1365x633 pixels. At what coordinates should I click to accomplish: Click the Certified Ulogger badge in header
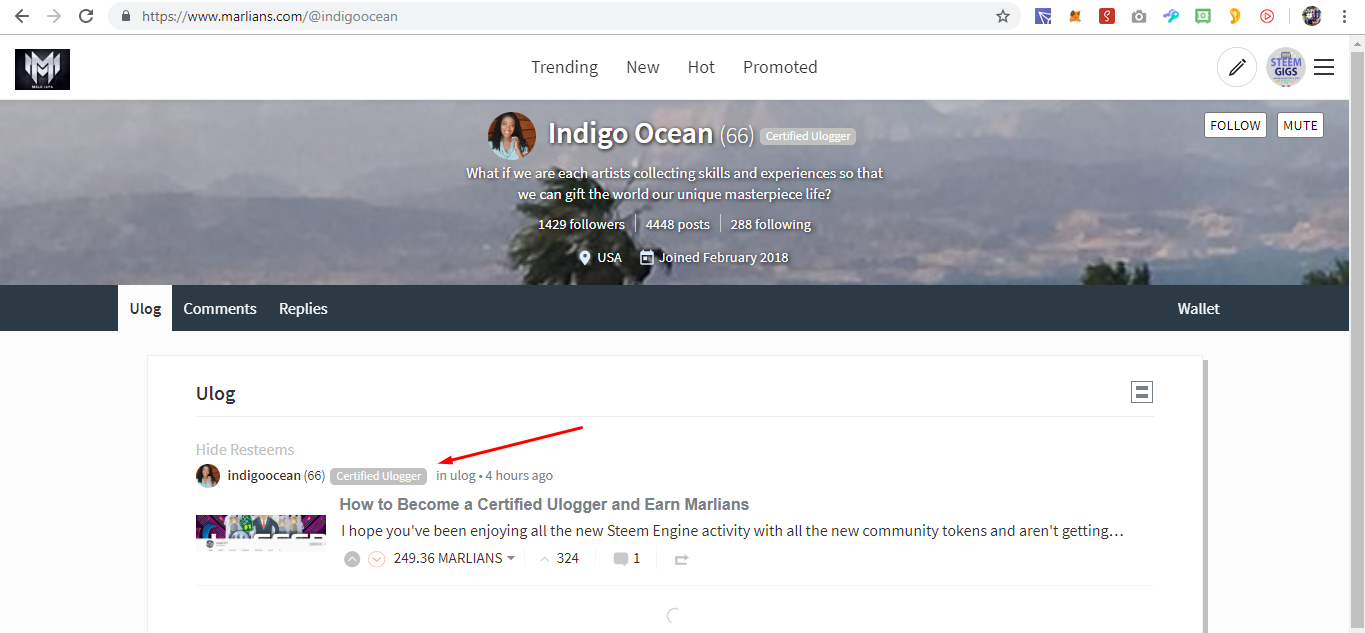tap(808, 136)
